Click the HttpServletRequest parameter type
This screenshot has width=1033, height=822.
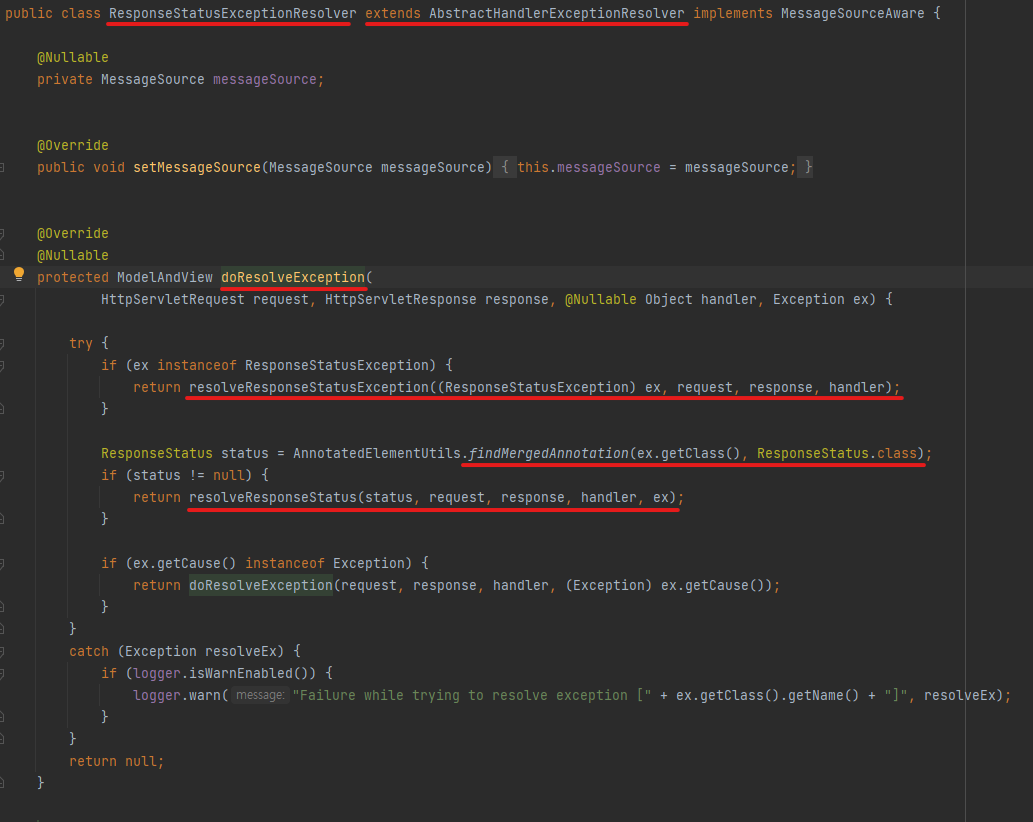[173, 300]
